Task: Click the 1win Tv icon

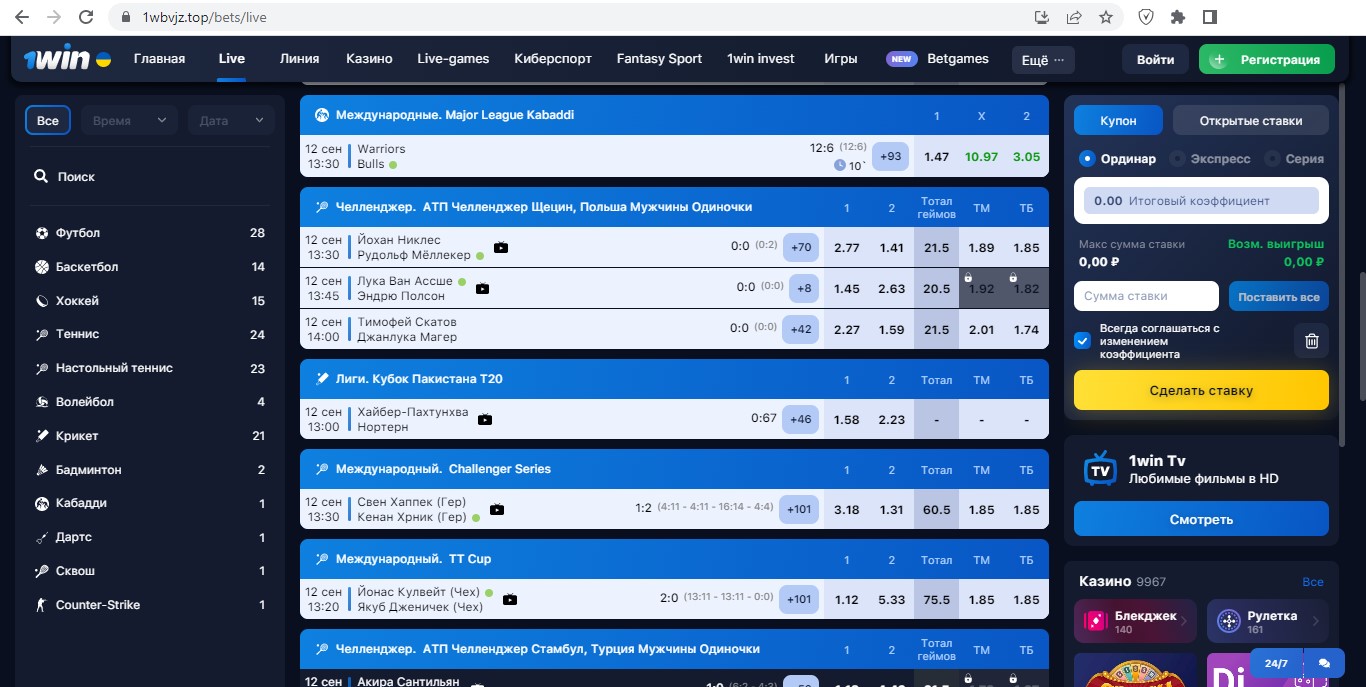Action: pos(1101,469)
